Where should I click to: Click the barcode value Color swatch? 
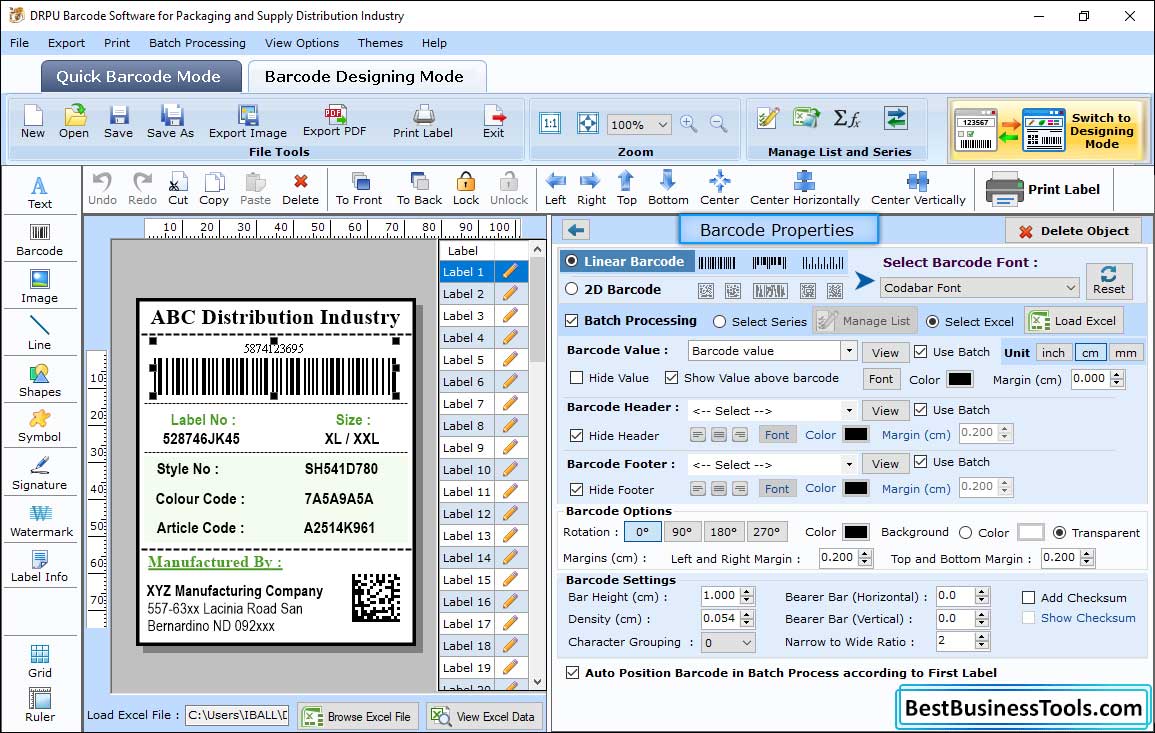[x=959, y=379]
